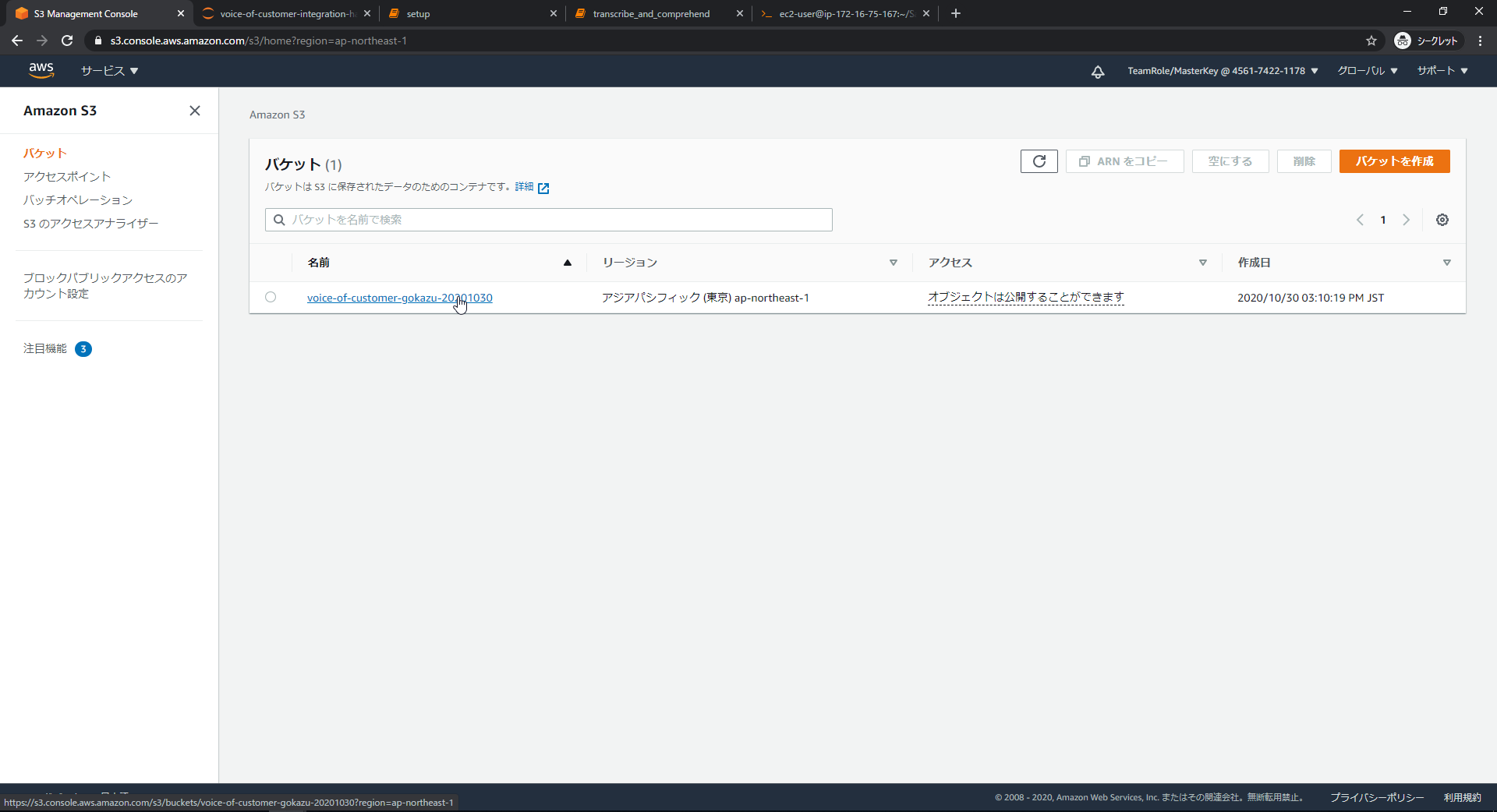Open the TeamRole/MasterKey account dropdown
This screenshot has width=1497, height=812.
1223,71
